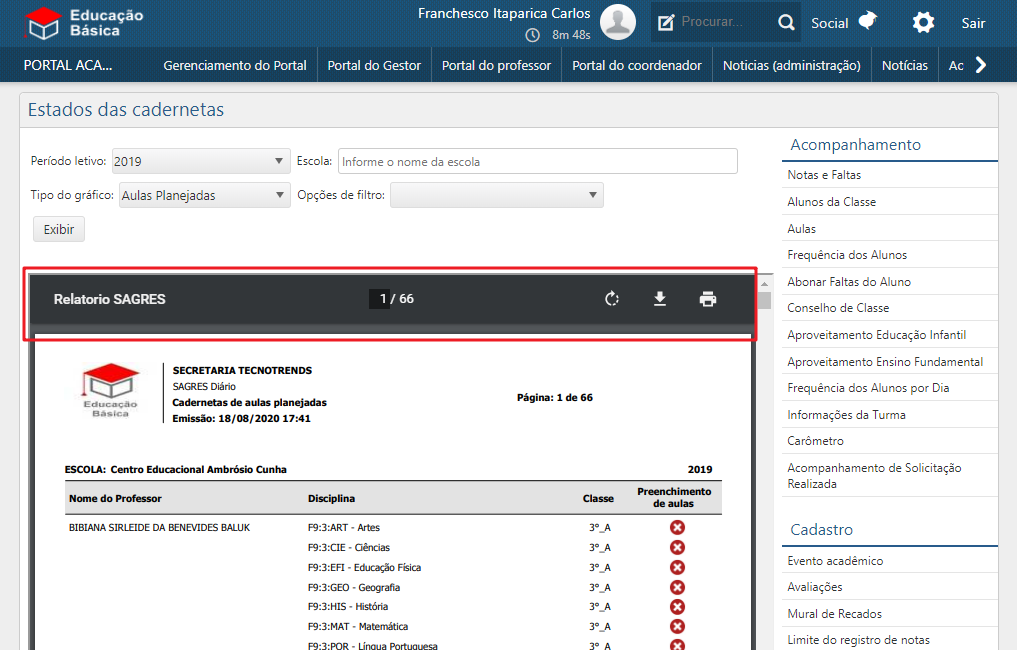1017x650 pixels.
Task: Click professor name BIBIANA SIRLEIDE DA BENEVIDES BALUK
Action: click(x=160, y=527)
